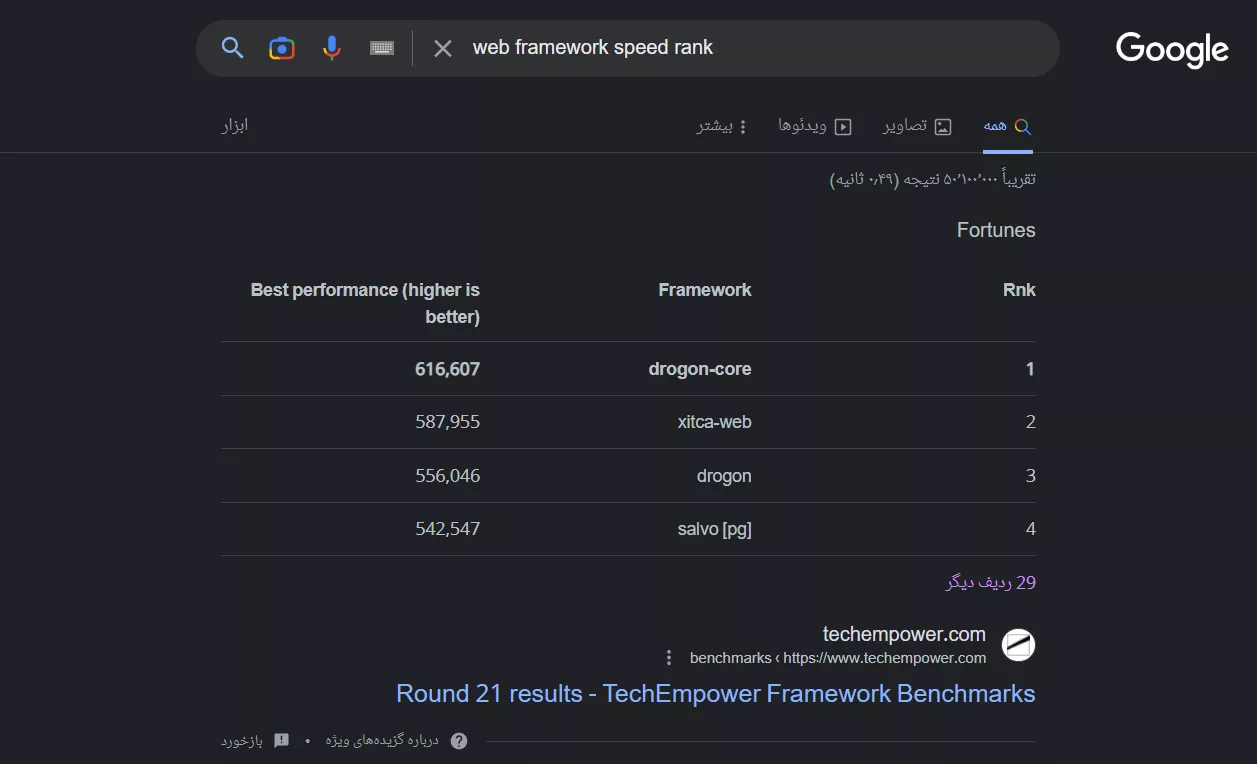
Task: Open the three-dot menu beside techempower.com
Action: (x=669, y=658)
